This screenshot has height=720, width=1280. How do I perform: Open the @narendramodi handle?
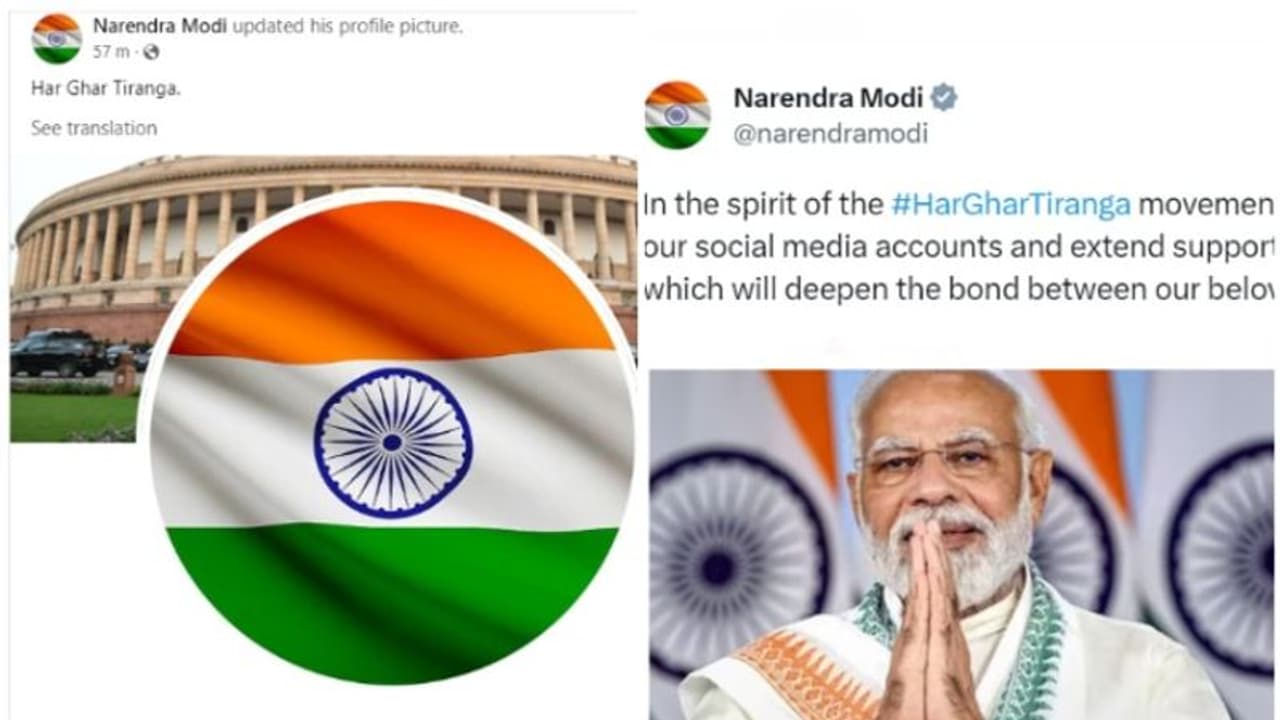(831, 134)
